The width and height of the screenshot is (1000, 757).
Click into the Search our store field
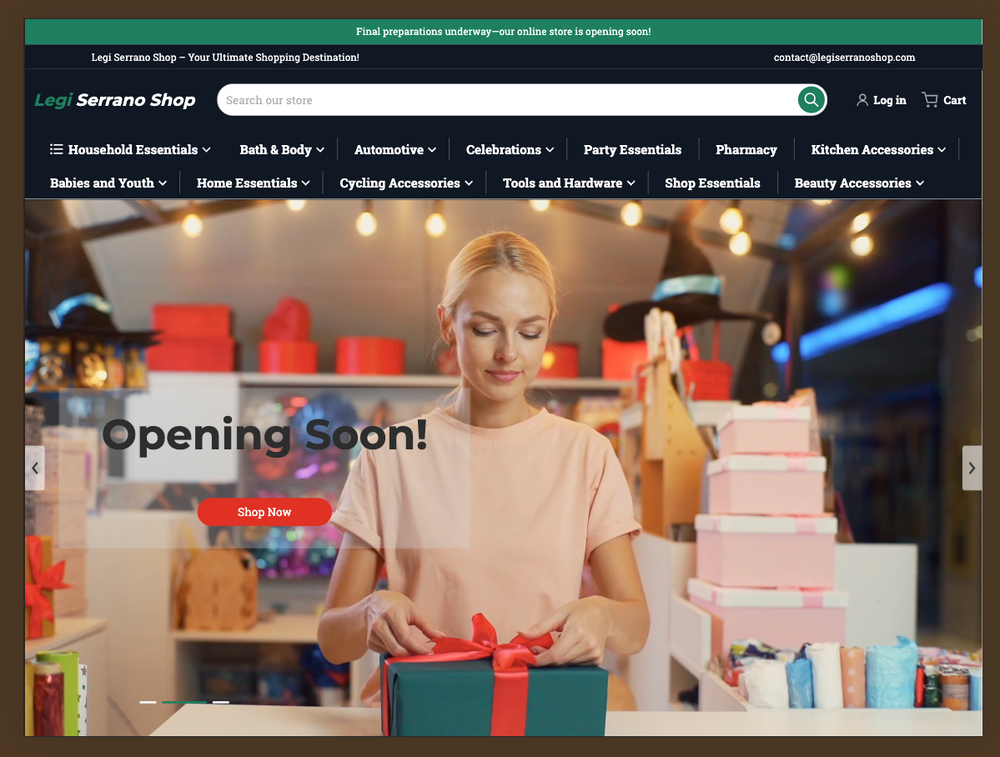coord(500,100)
